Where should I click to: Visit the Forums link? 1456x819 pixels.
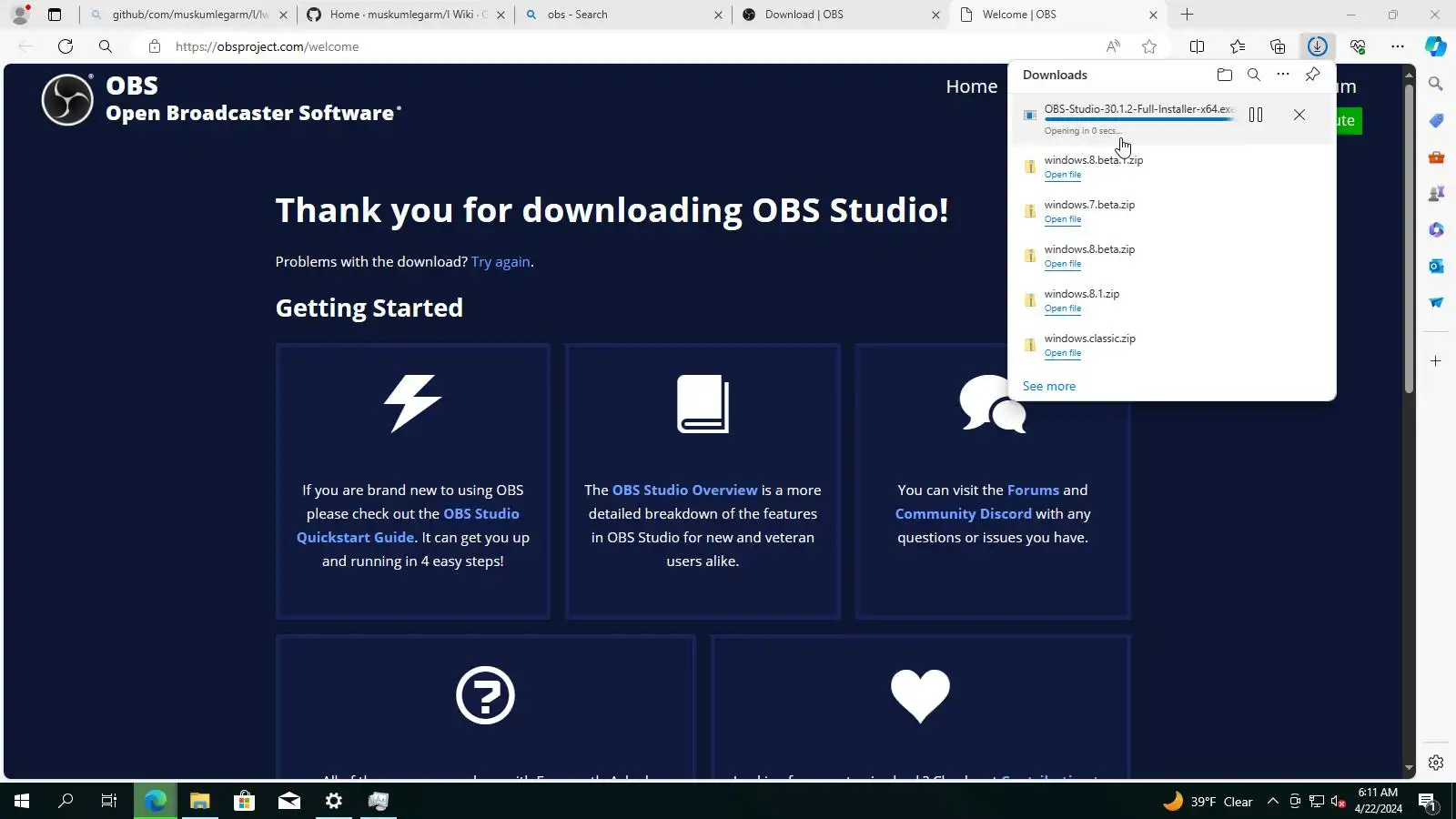click(1033, 490)
